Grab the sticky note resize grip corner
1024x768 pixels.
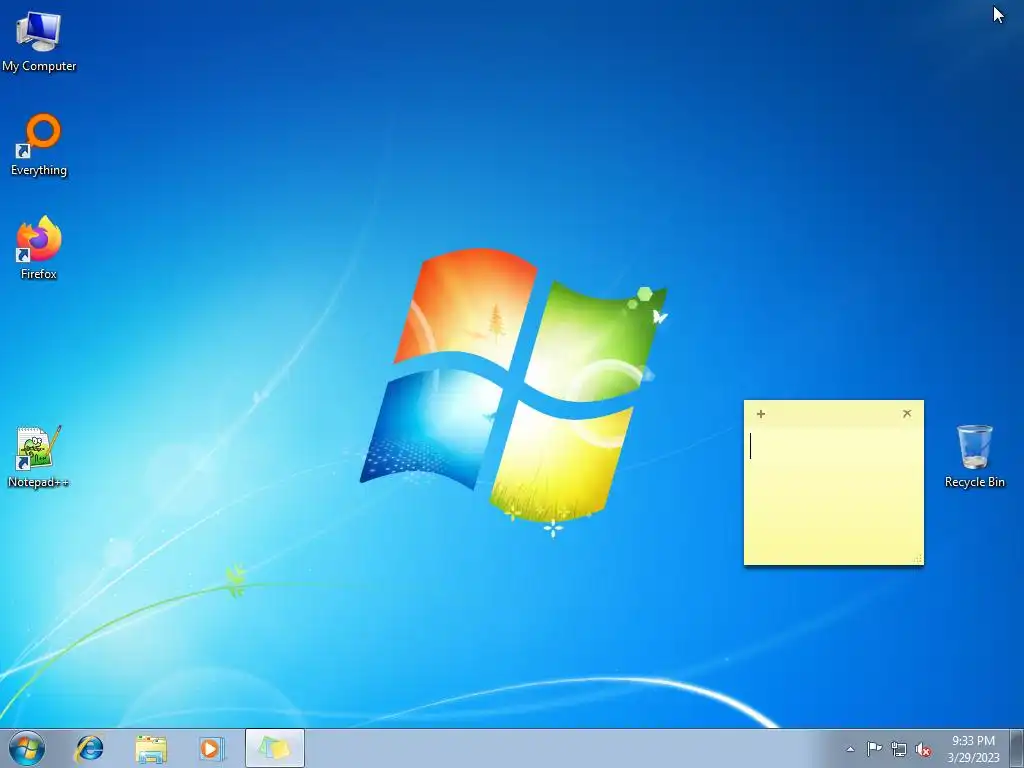(x=918, y=558)
